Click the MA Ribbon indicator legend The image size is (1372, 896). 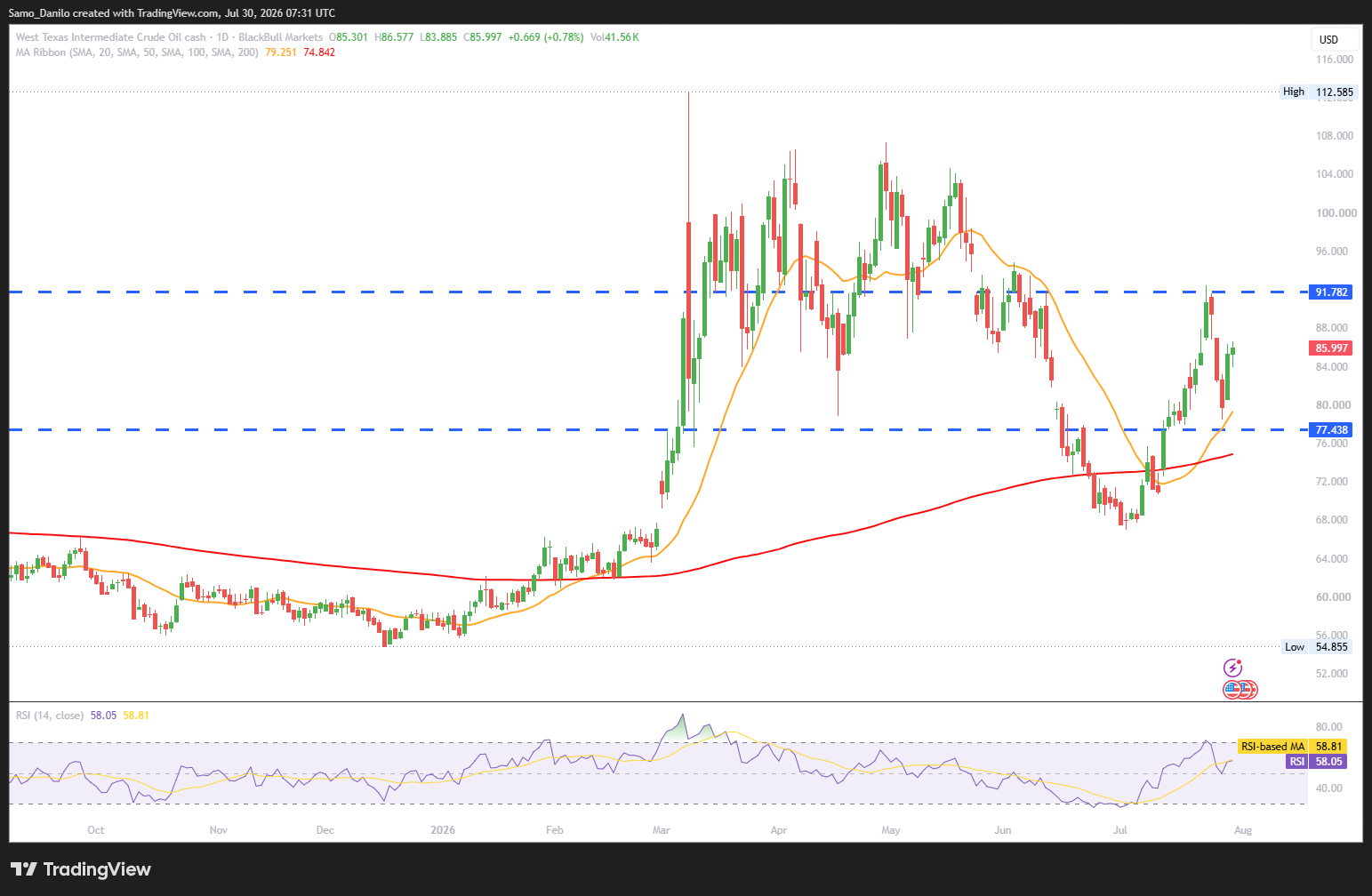coord(138,52)
